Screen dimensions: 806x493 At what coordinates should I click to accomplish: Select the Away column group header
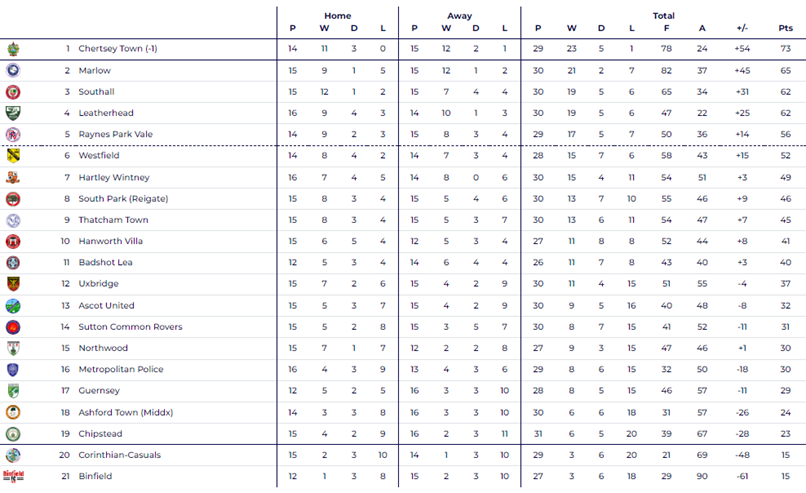point(460,16)
